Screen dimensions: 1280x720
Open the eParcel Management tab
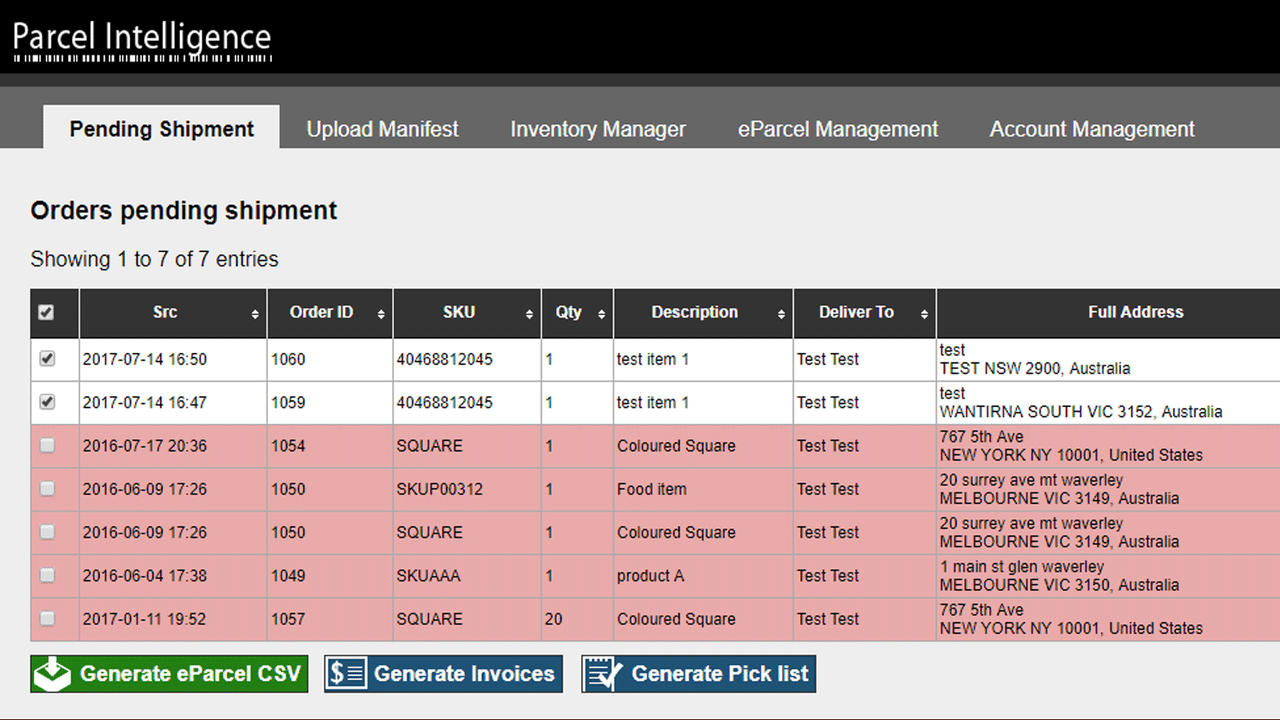[x=838, y=129]
